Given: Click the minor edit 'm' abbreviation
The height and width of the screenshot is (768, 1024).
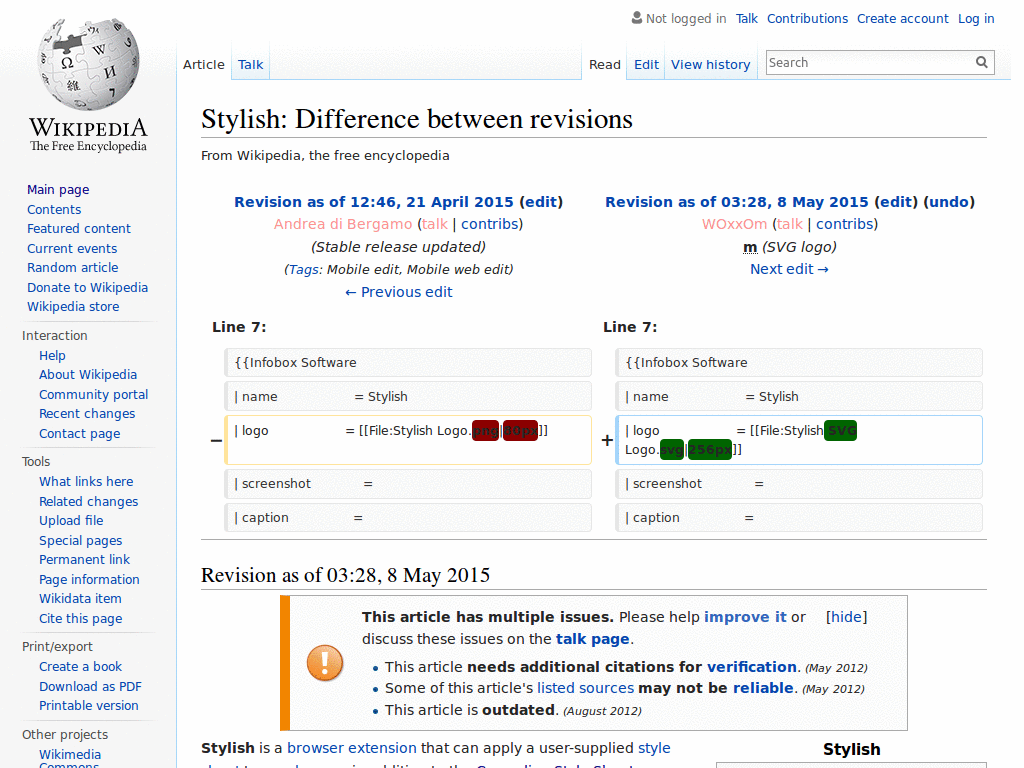Looking at the screenshot, I should click(750, 247).
